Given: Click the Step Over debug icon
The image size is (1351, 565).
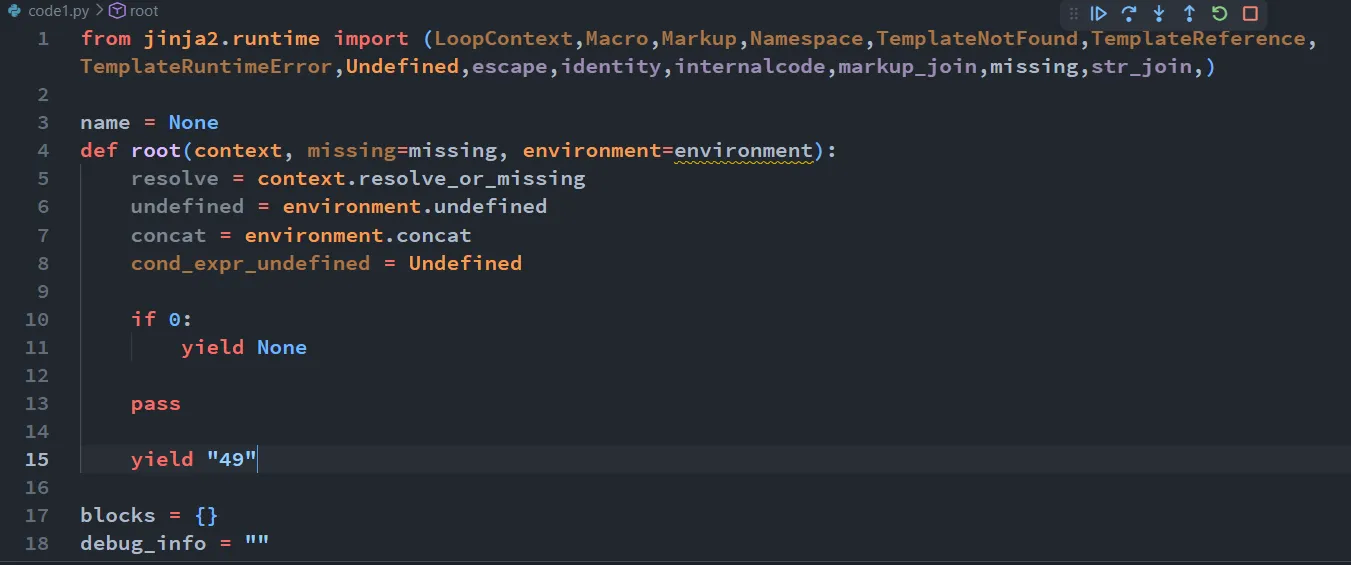Looking at the screenshot, I should point(1129,14).
